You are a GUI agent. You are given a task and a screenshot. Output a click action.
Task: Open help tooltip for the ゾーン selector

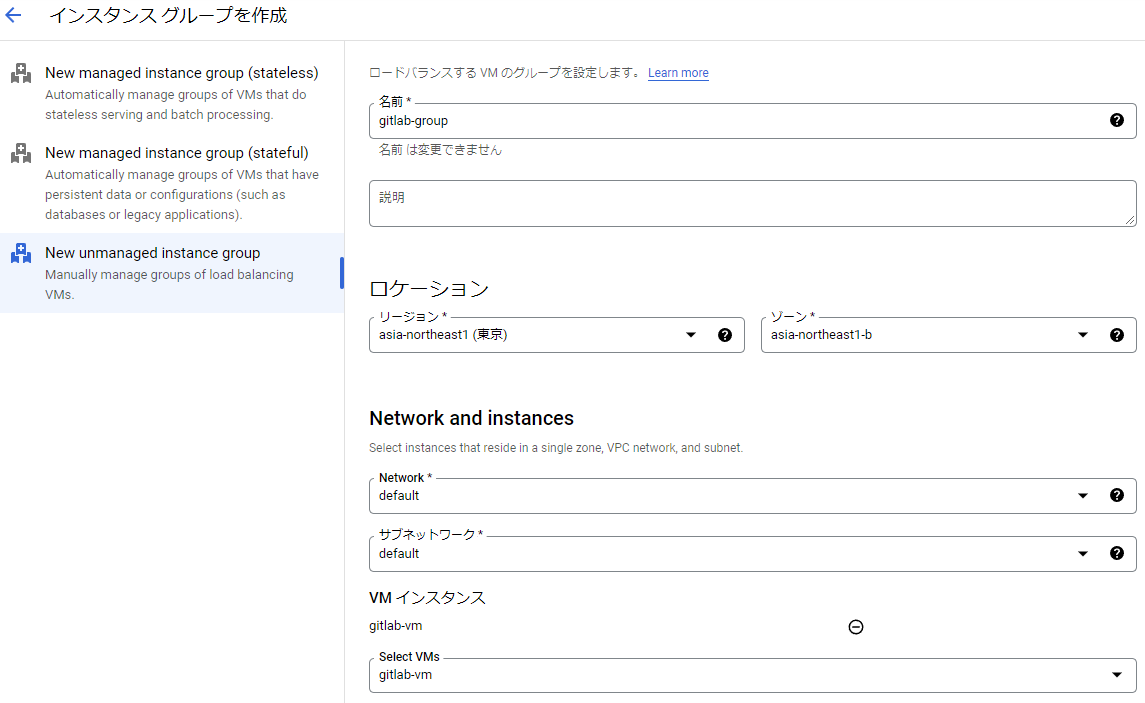1117,335
